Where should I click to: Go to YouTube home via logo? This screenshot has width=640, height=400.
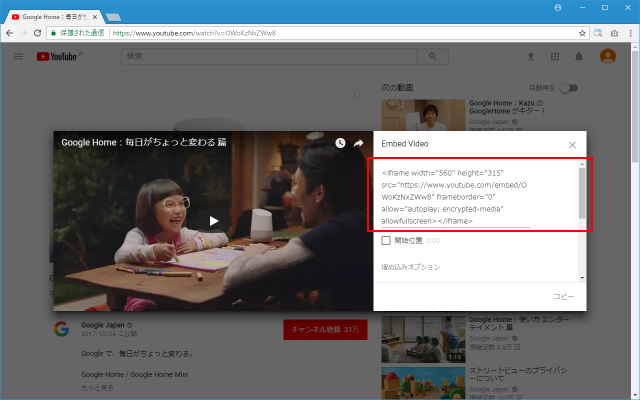[x=59, y=56]
